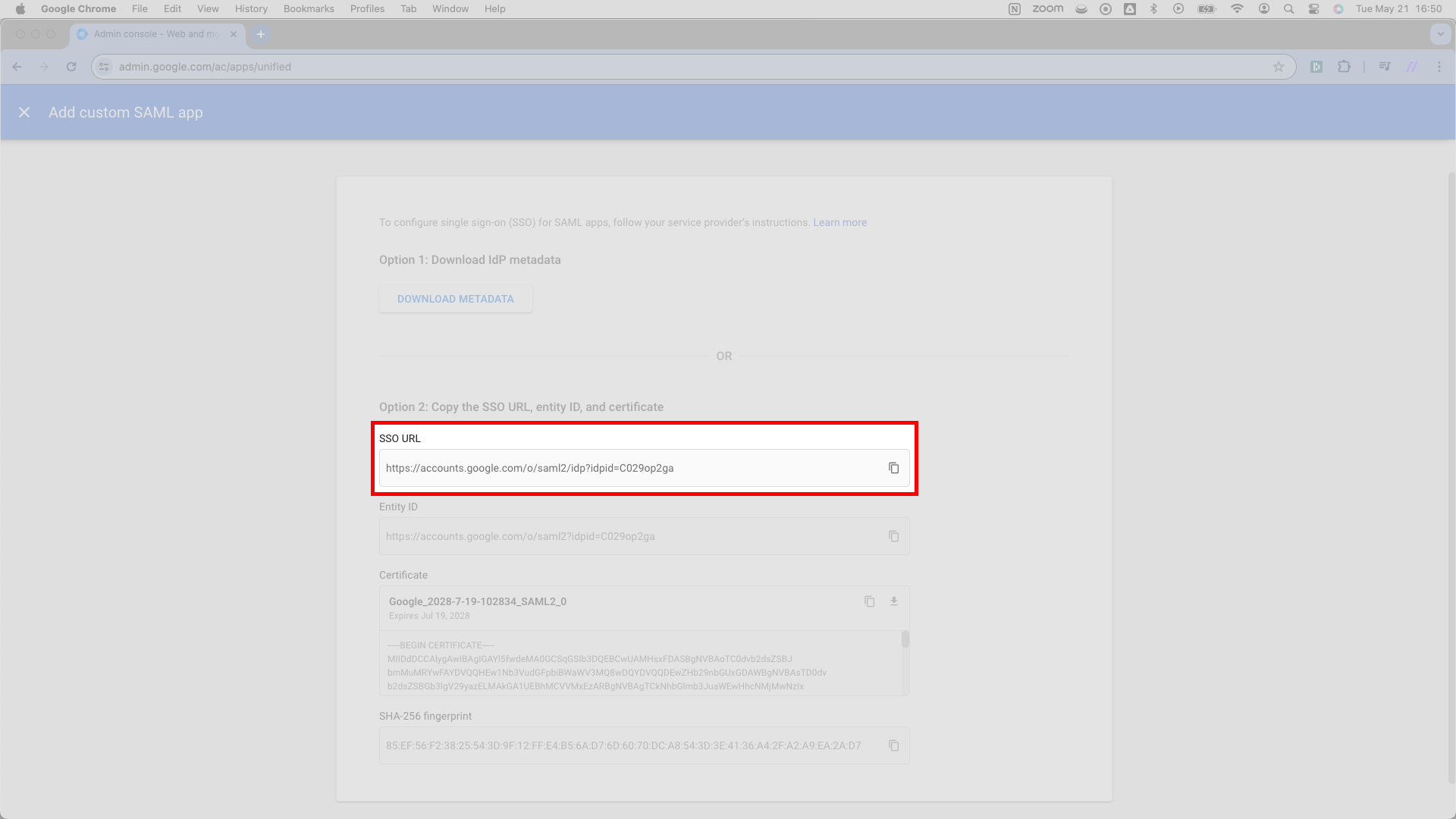1456x819 pixels.
Task: Open Chrome extensions puzzle icon
Action: point(1344,67)
